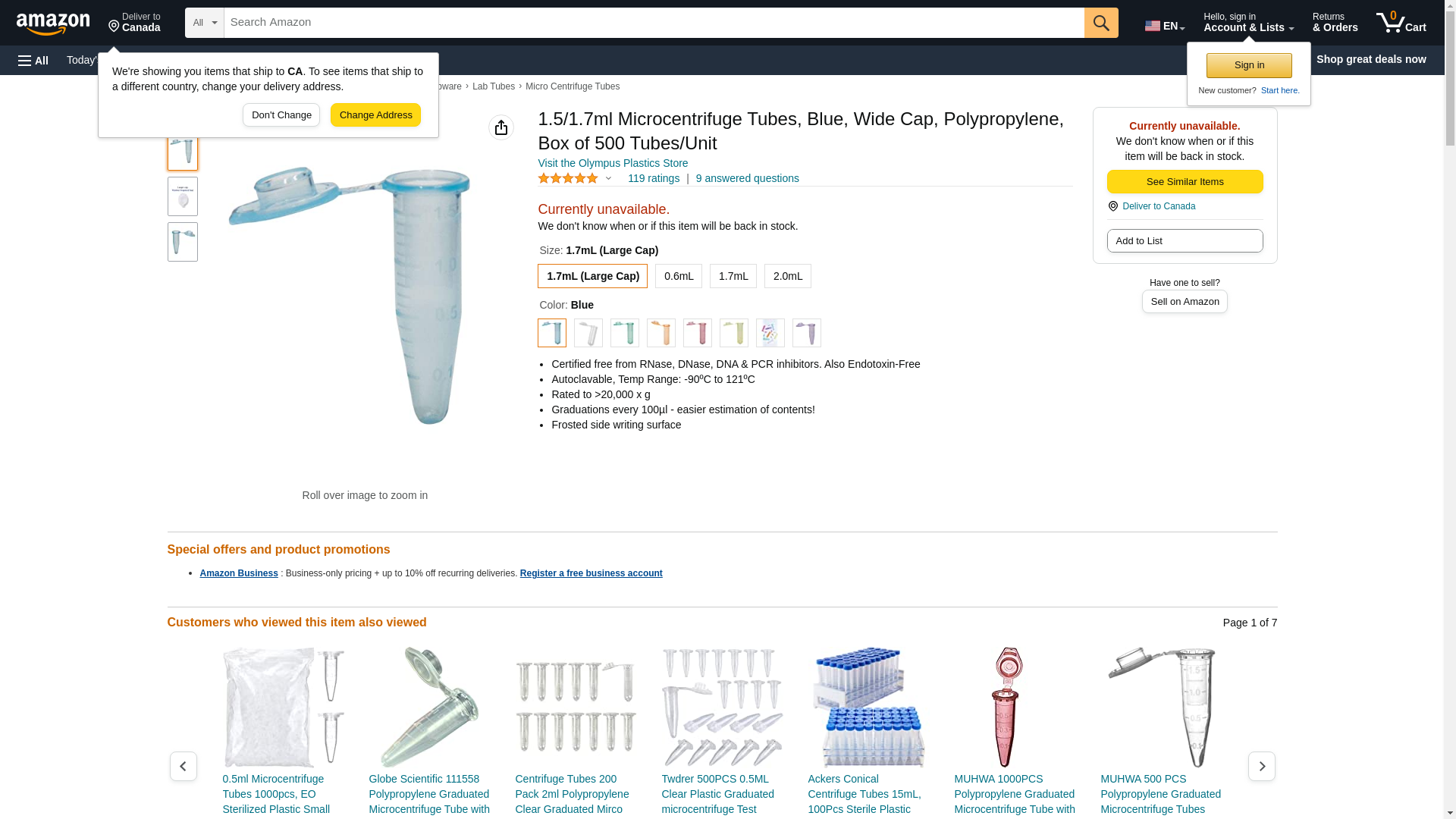Click the Amazon logo
Image resolution: width=1456 pixels, height=819 pixels.
tap(53, 24)
